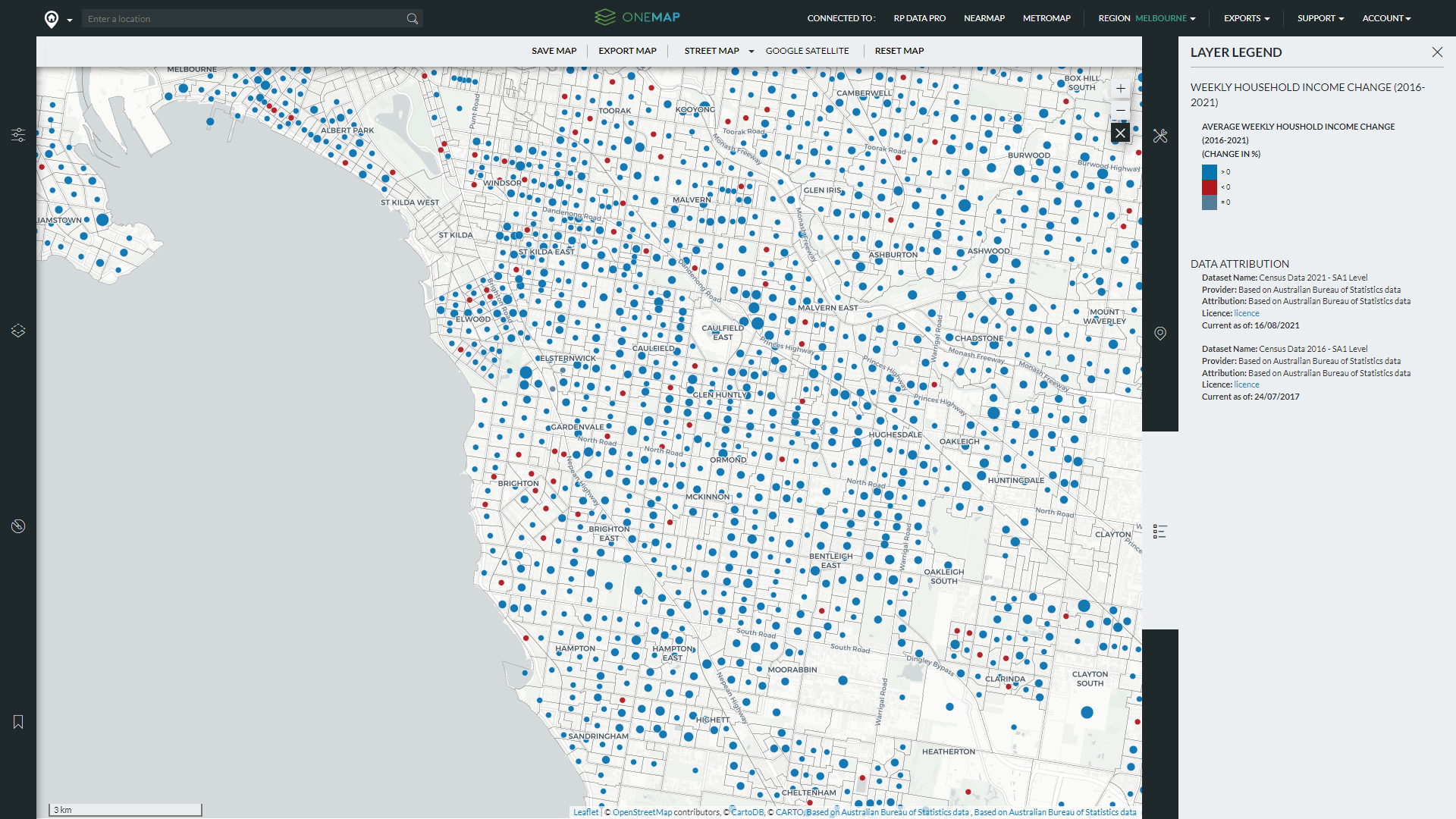Open the map filters panel icon

pos(17,135)
